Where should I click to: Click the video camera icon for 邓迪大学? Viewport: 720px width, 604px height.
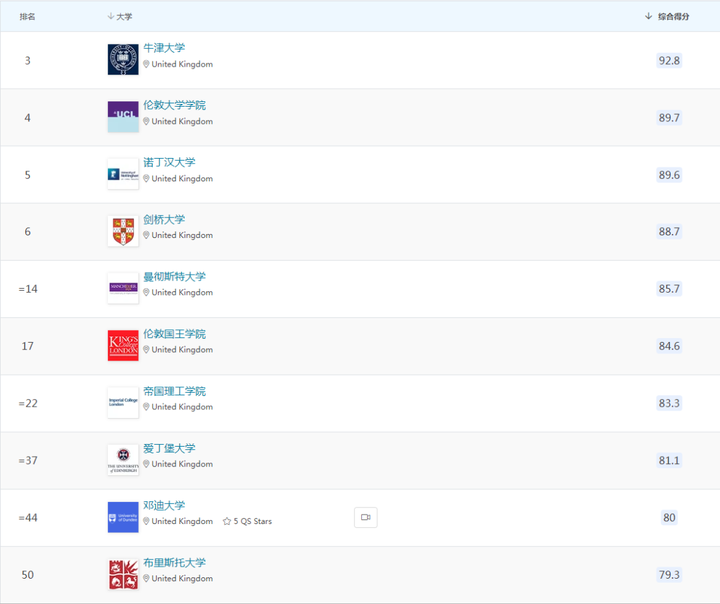(366, 517)
